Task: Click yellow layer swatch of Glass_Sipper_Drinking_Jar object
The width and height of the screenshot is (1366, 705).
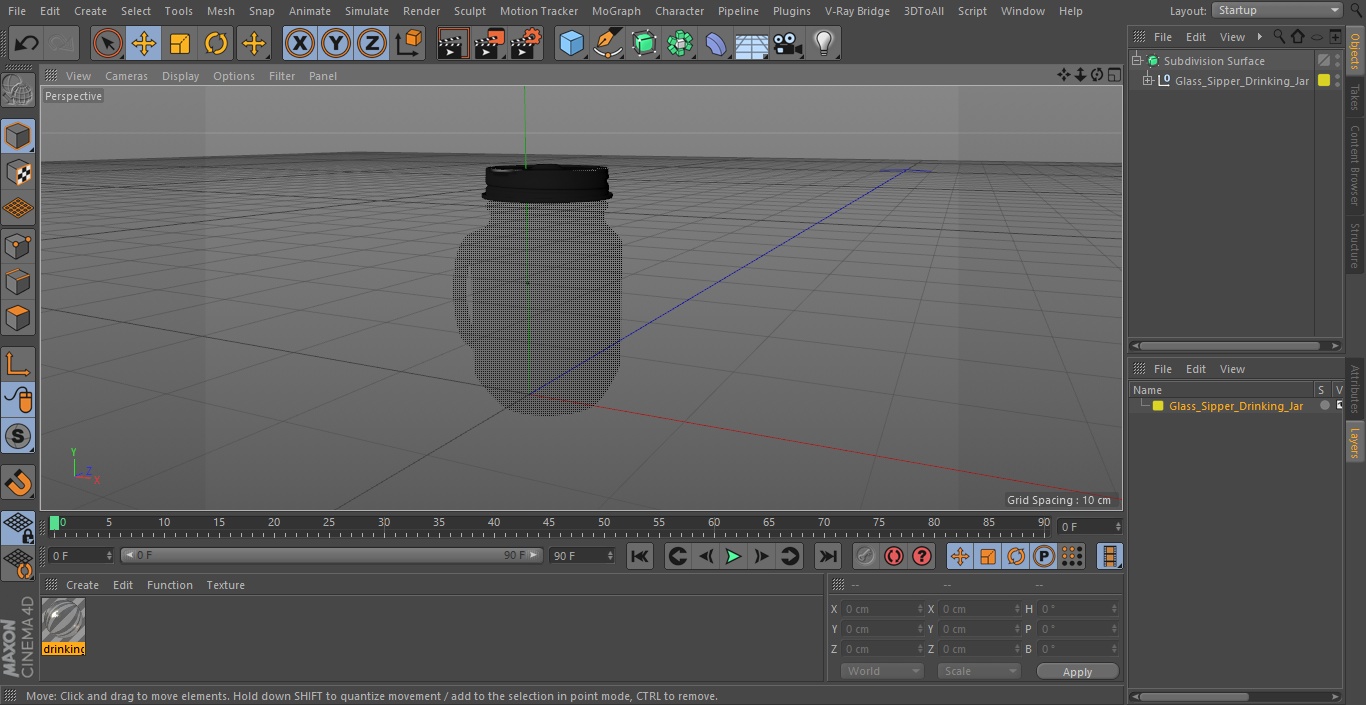Action: 1324,81
